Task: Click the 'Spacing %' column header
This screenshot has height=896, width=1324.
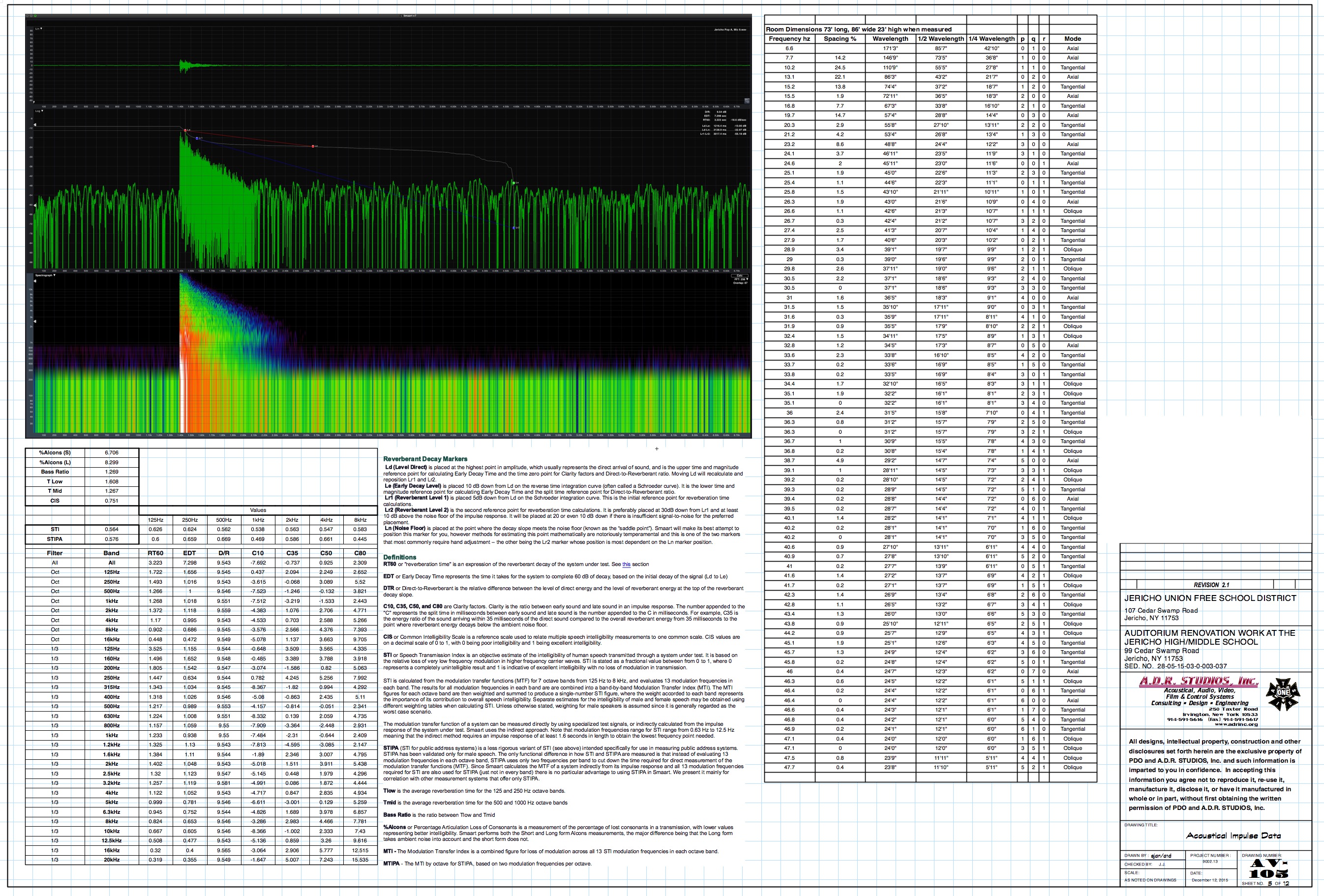Action: [841, 39]
